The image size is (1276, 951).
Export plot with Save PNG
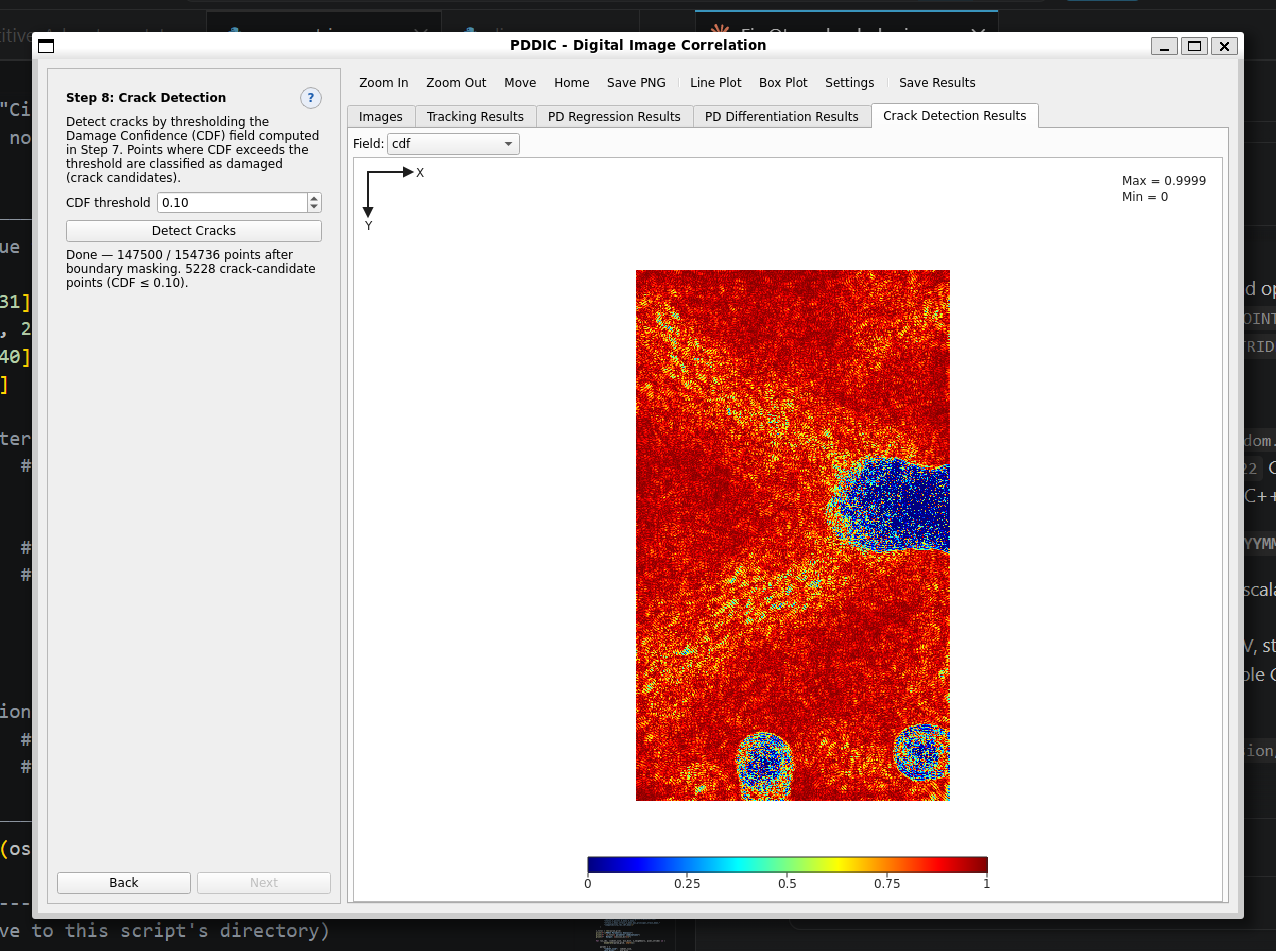point(636,83)
